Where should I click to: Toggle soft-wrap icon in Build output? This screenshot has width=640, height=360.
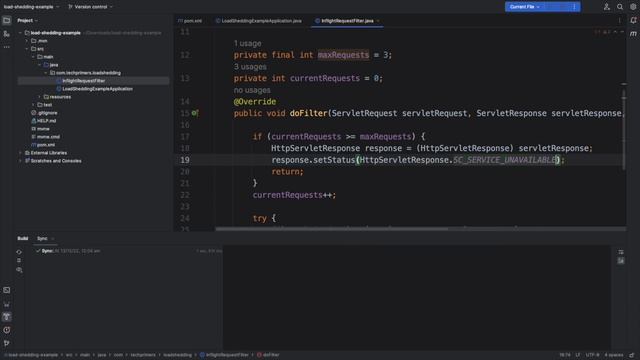click(621, 252)
